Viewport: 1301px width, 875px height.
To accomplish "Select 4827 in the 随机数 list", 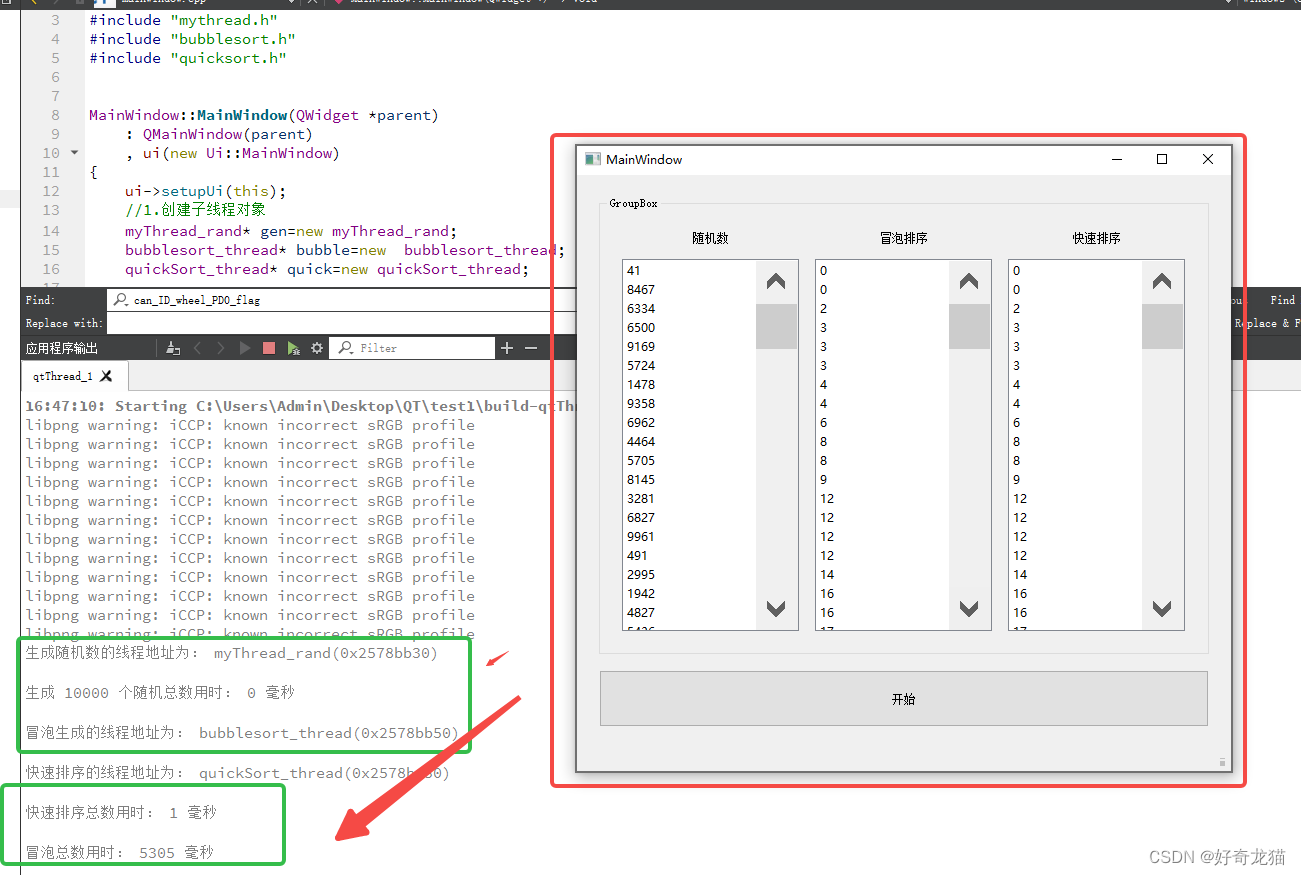I will tap(641, 612).
